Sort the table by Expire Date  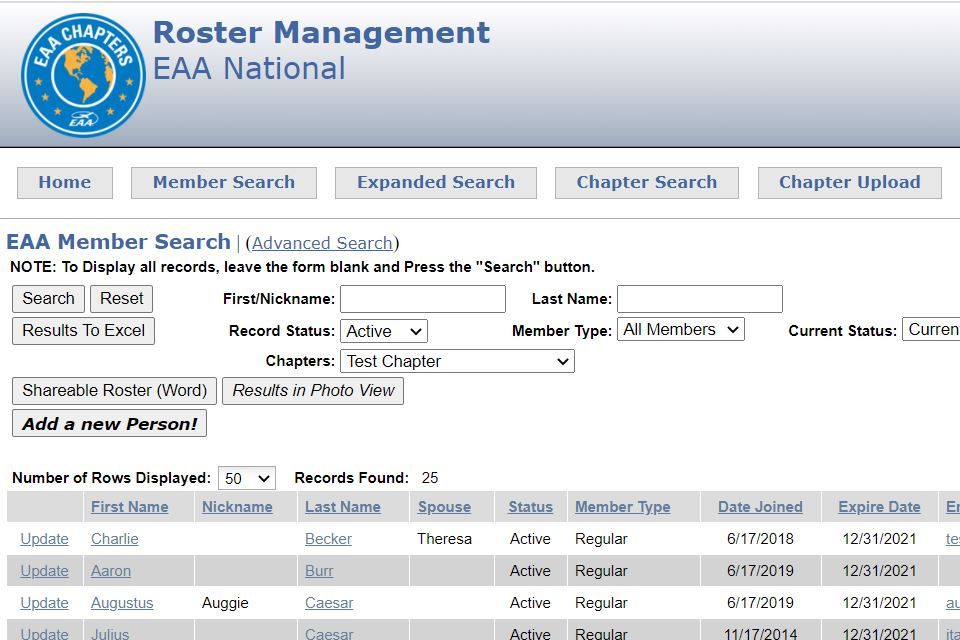click(x=878, y=507)
